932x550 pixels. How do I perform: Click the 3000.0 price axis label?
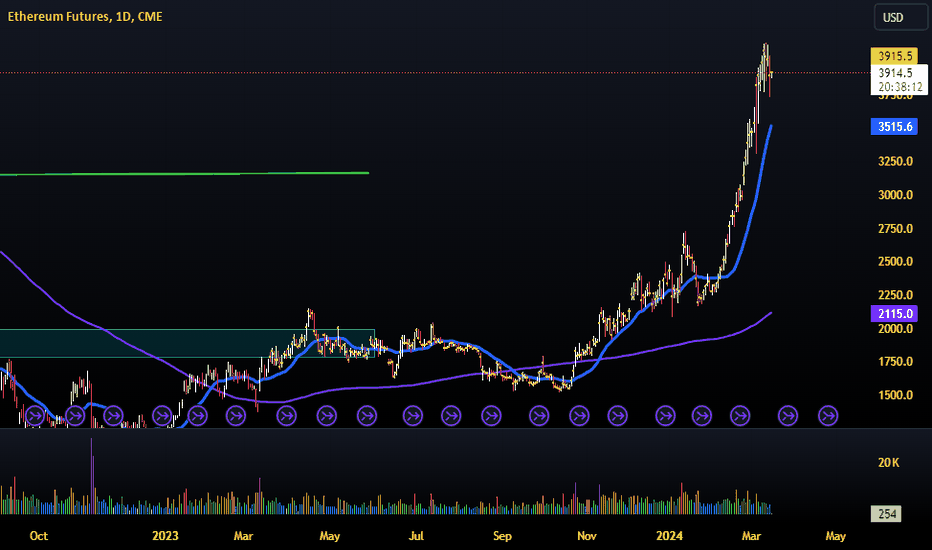[x=895, y=195]
